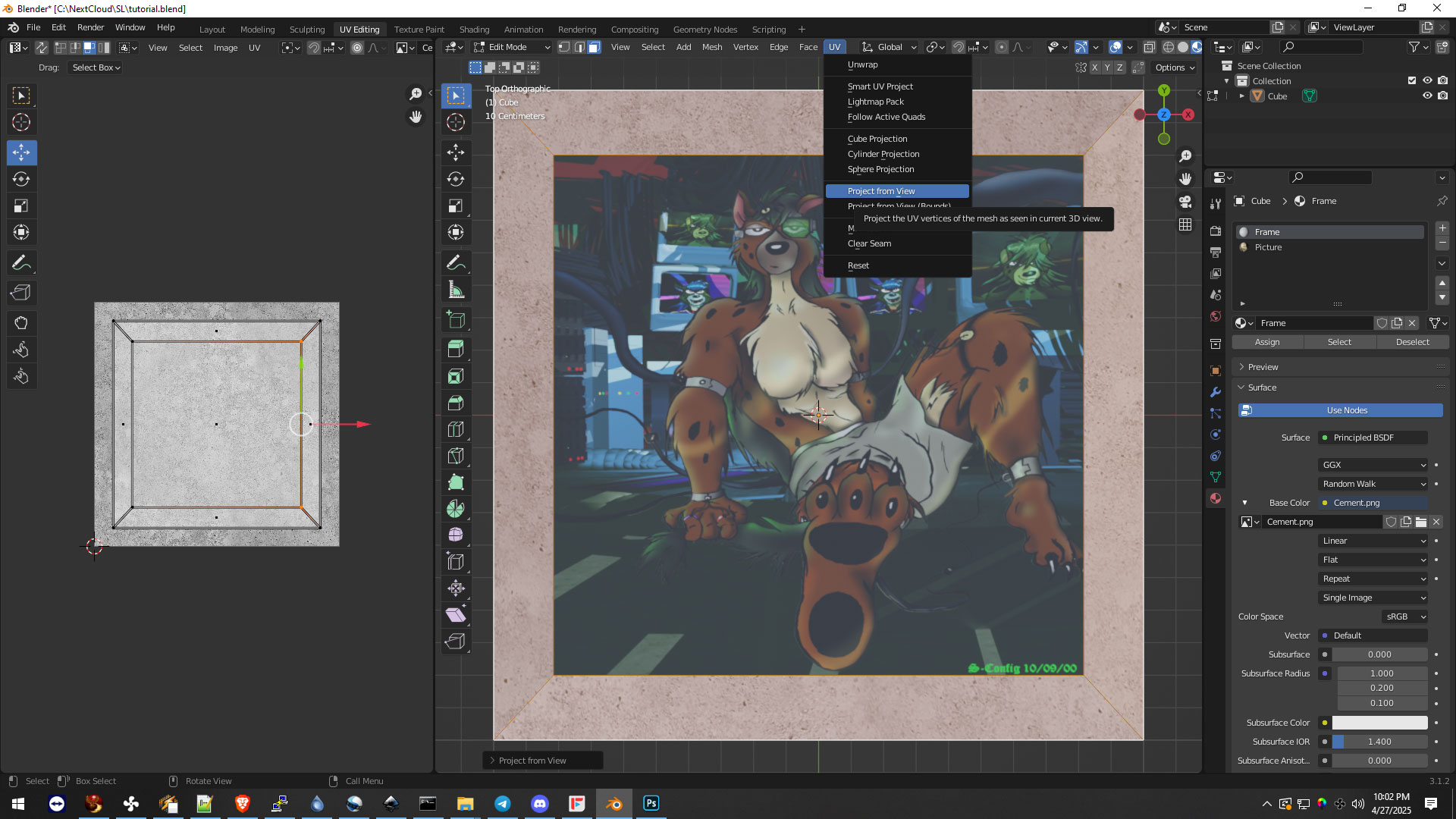
Task: Open Photoshop from the Windows taskbar
Action: [x=651, y=803]
